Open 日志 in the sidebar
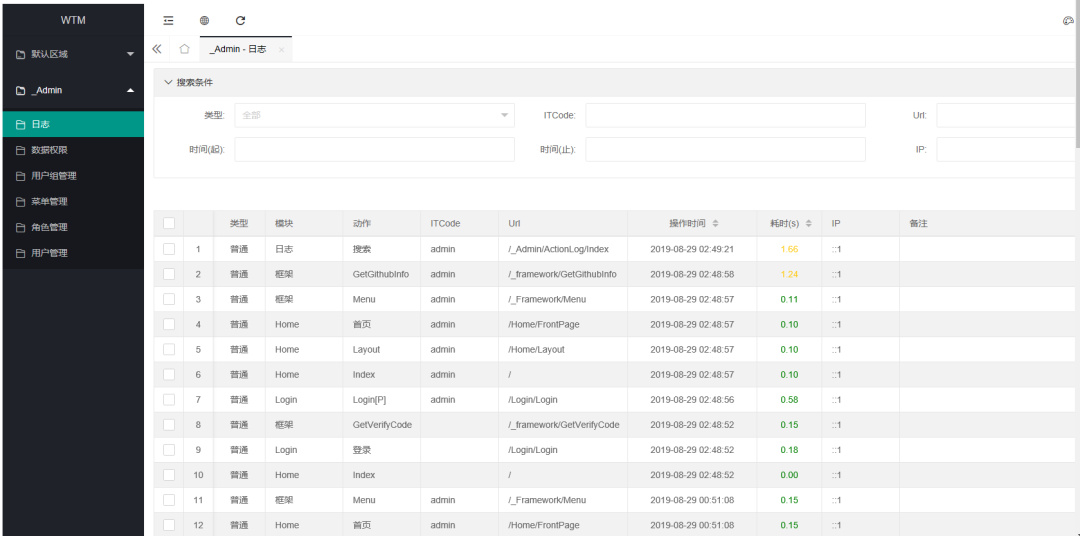The height and width of the screenshot is (536, 1080). [73, 125]
